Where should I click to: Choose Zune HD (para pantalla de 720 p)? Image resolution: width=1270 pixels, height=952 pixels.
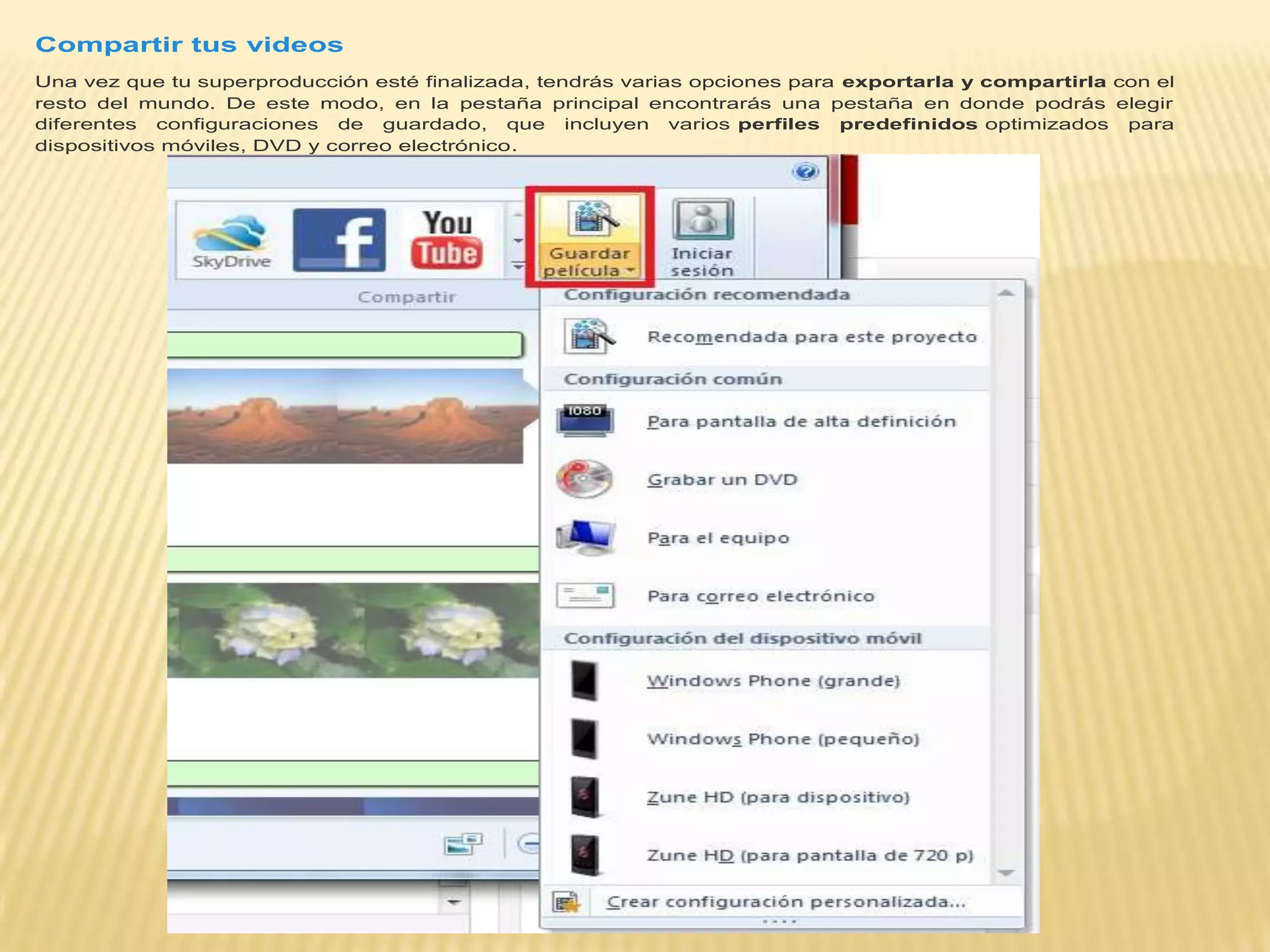(765, 855)
